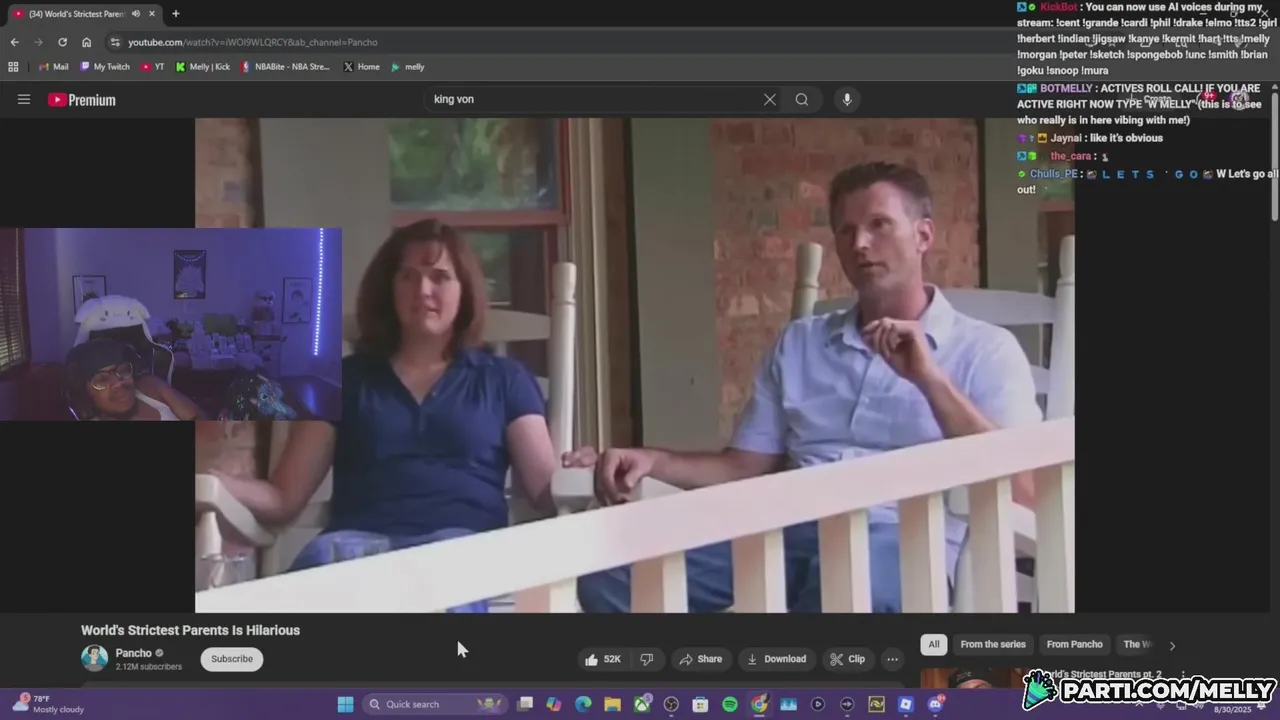This screenshot has width=1280, height=720.
Task: Click the magnifier search button
Action: (802, 100)
